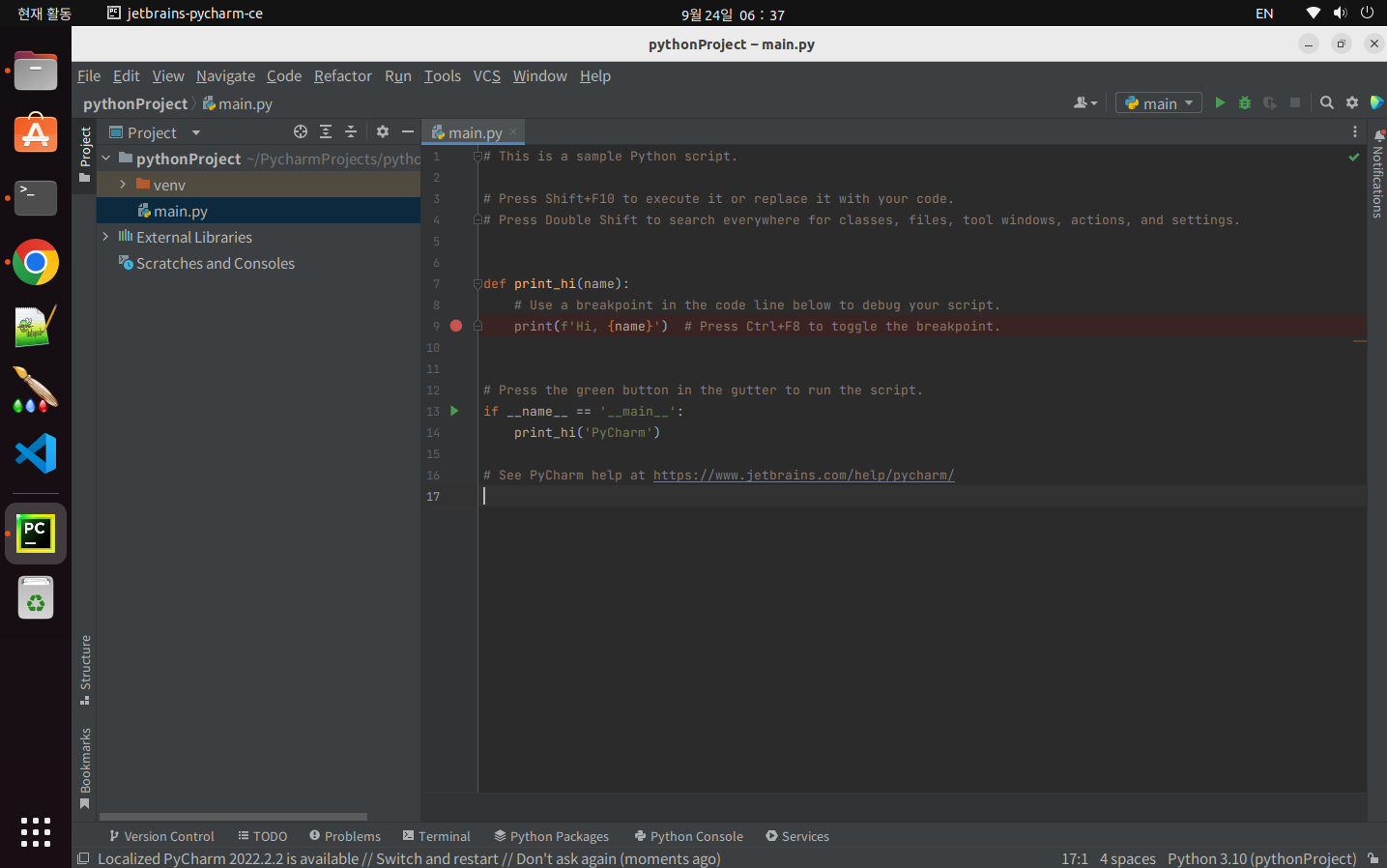Click the read-only lock icon in status bar

1373,858
